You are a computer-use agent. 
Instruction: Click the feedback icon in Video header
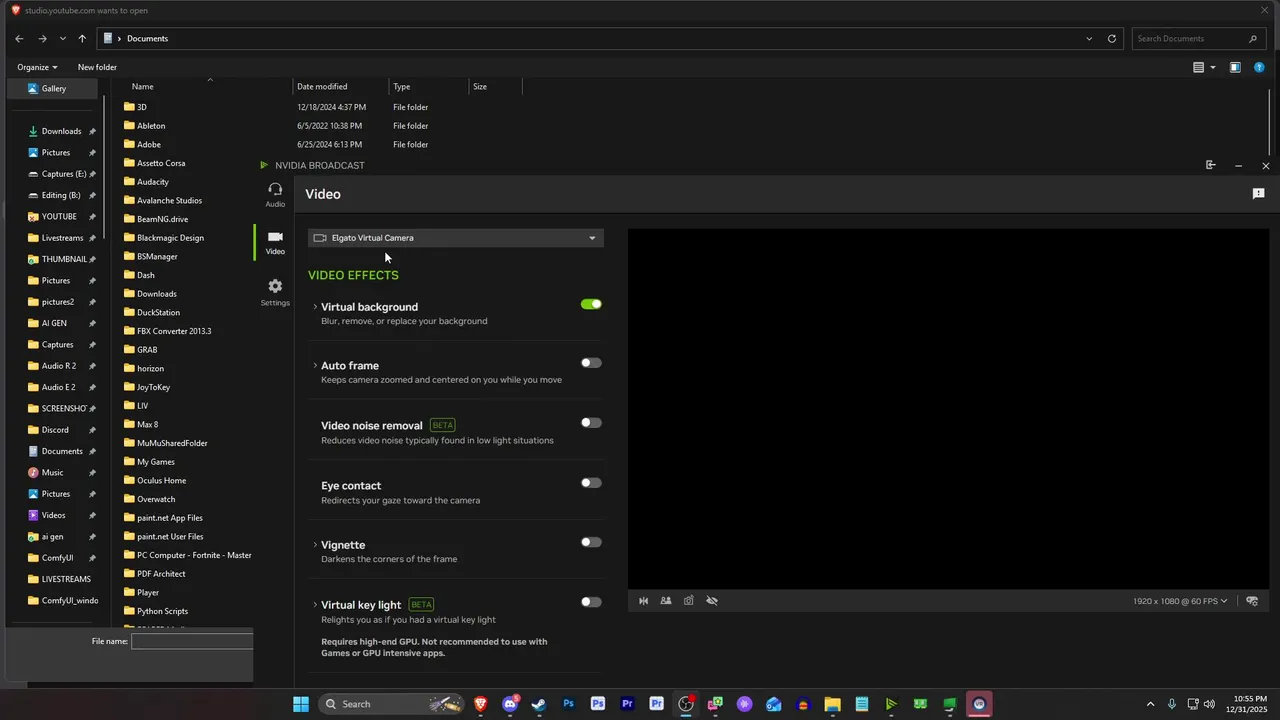(x=1258, y=194)
